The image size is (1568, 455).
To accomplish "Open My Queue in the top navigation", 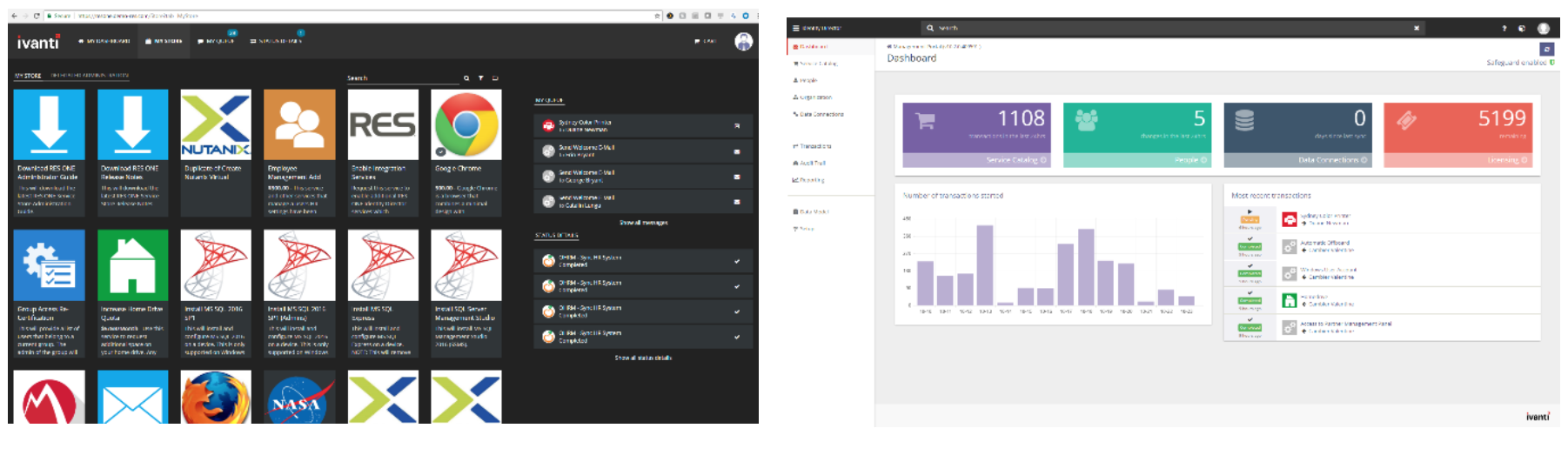I will [216, 41].
